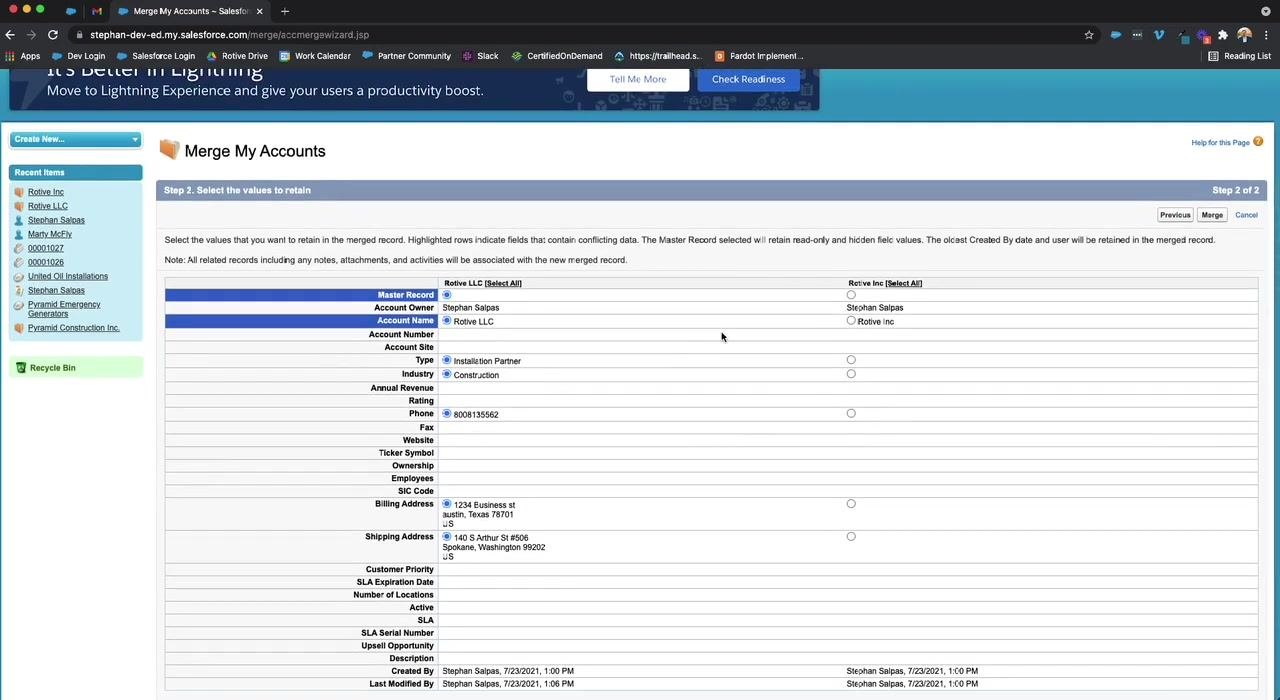Choose Rotive Inc for the Account Name
This screenshot has width=1280, height=700.
851,321
